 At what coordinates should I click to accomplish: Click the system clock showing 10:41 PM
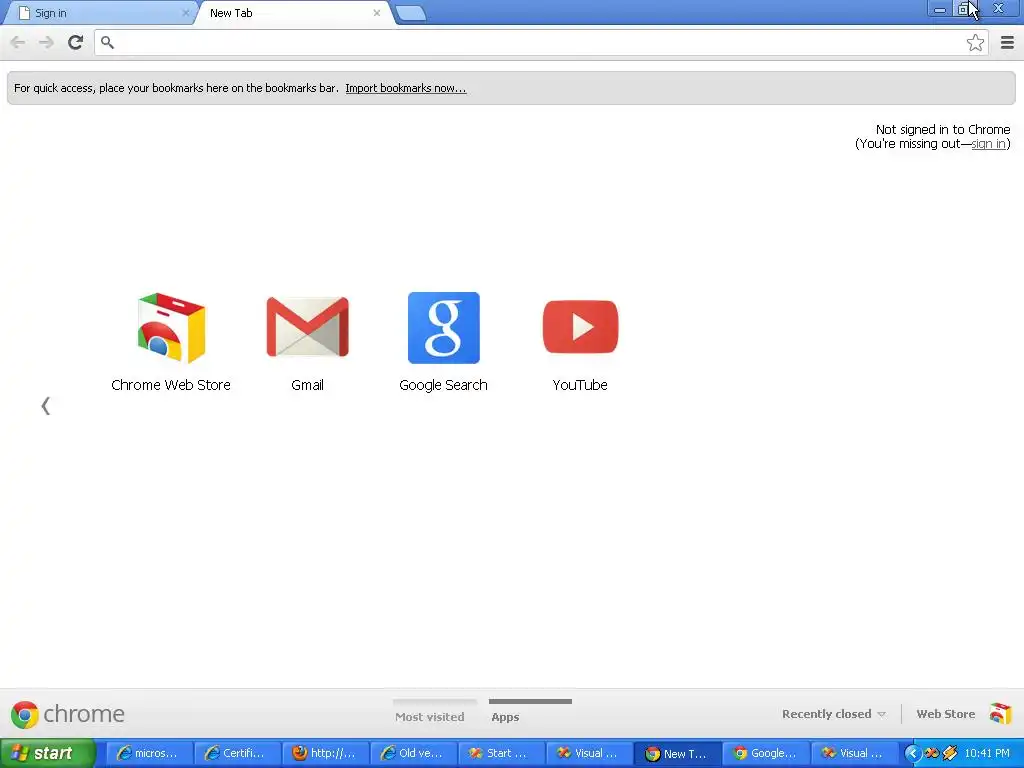987,754
